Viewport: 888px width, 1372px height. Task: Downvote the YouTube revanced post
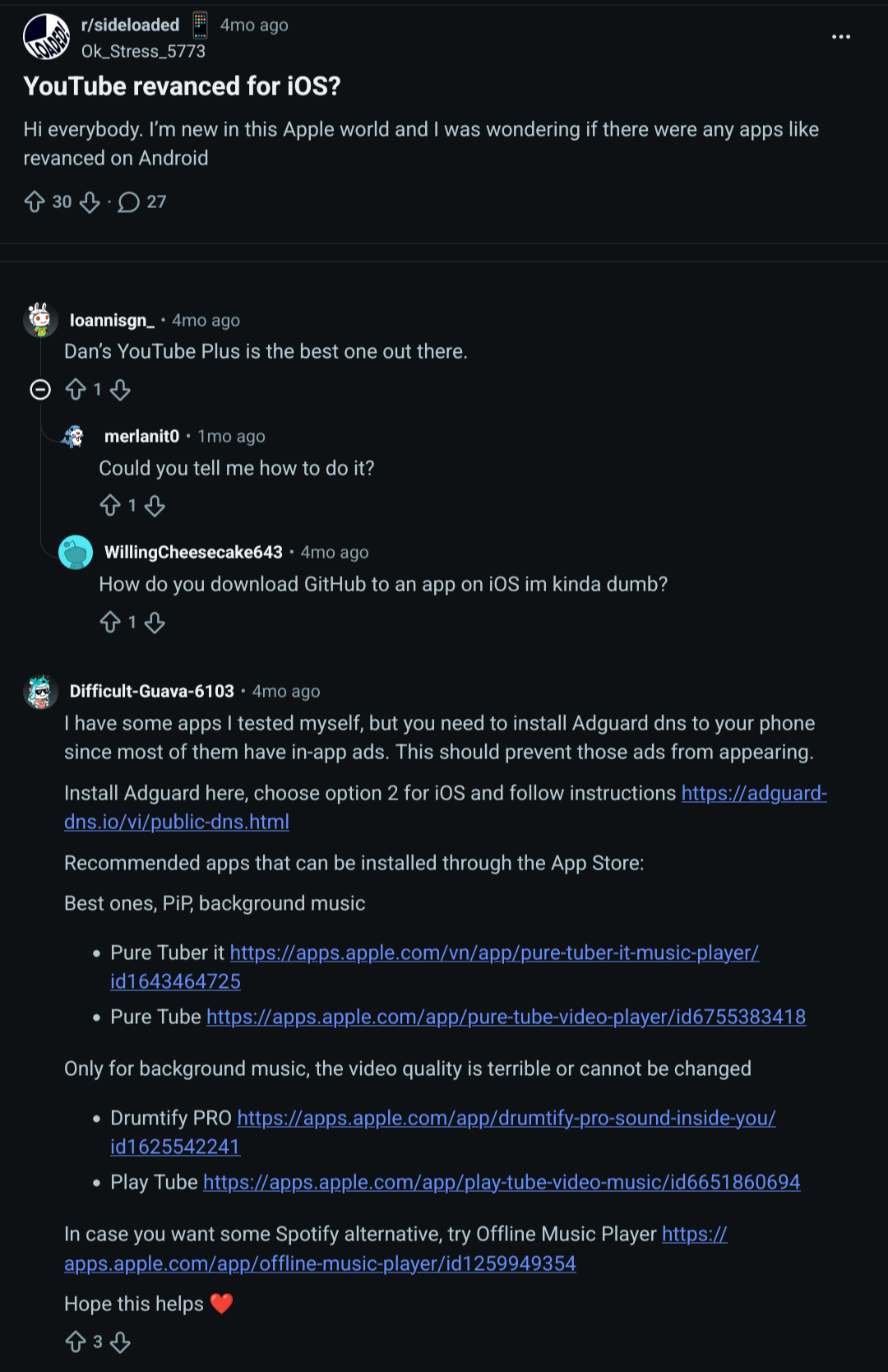tap(90, 202)
